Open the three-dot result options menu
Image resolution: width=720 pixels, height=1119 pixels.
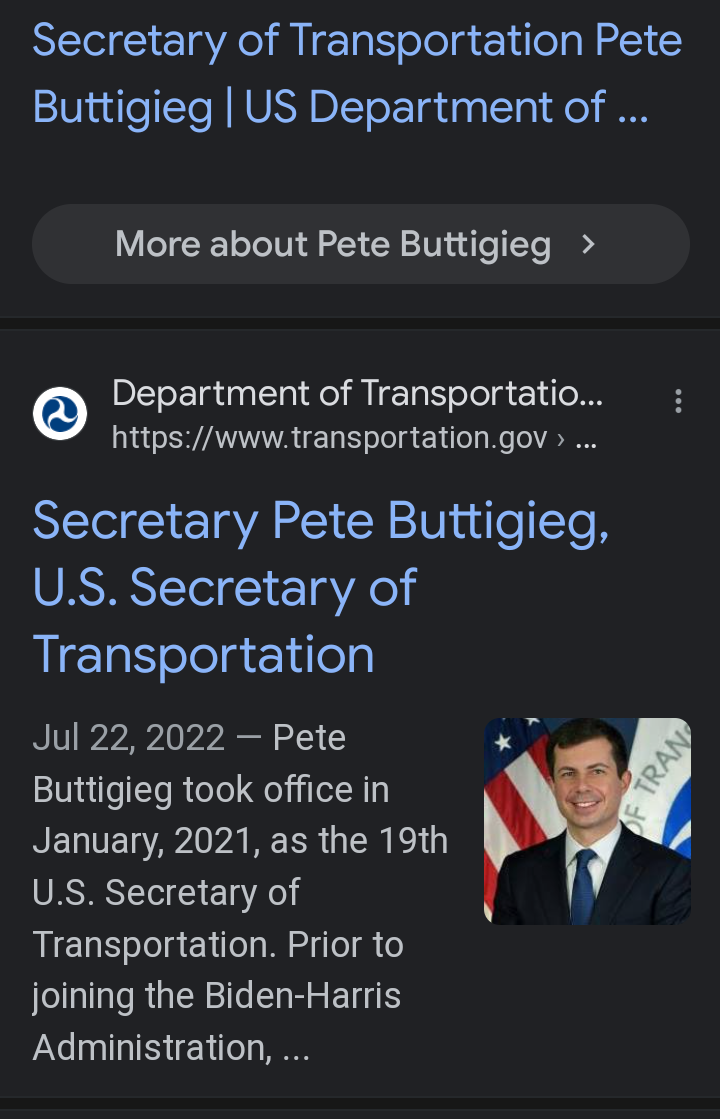click(x=678, y=401)
